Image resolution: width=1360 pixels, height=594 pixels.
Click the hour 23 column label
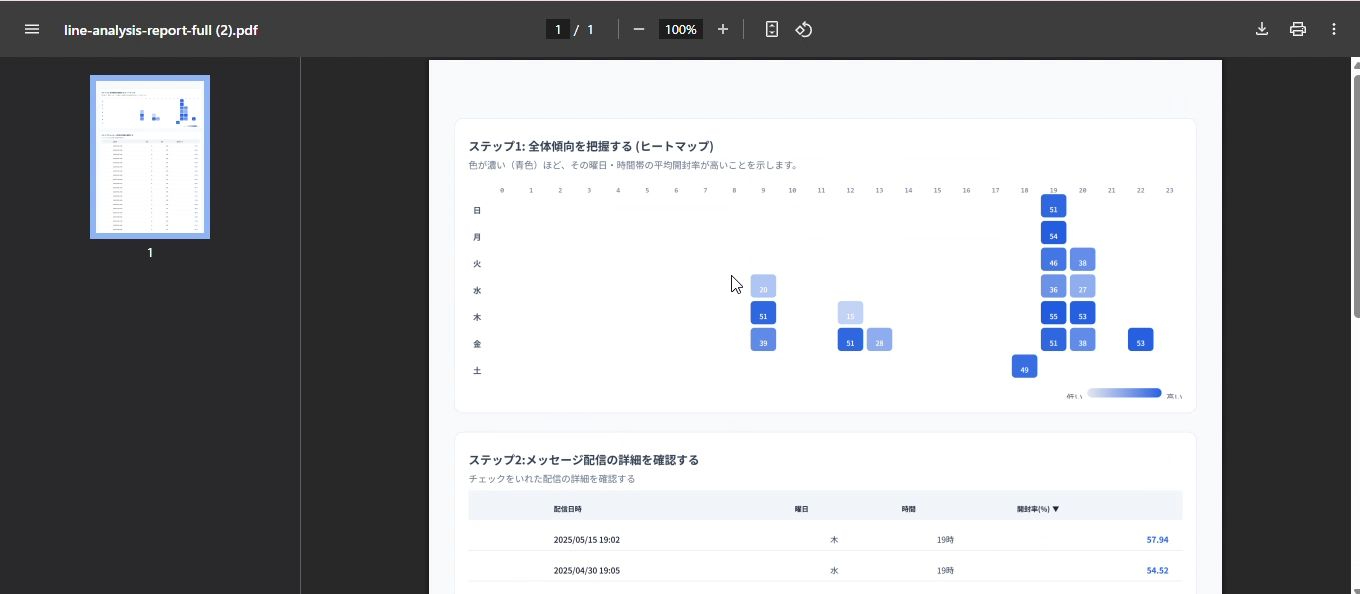(1169, 190)
